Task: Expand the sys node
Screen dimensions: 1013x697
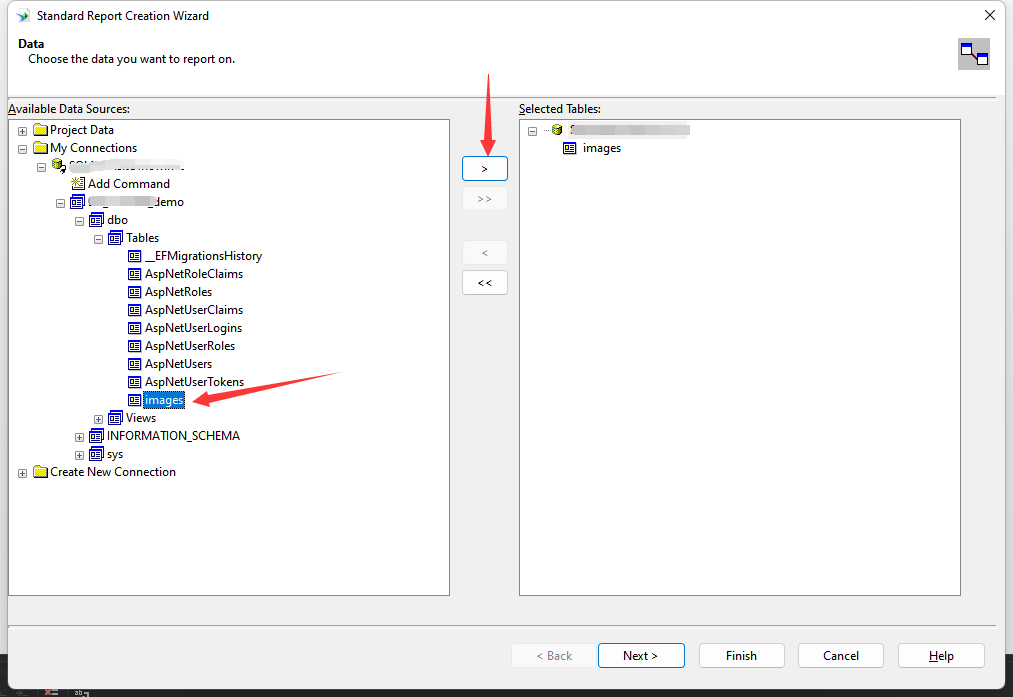Action: [79, 453]
